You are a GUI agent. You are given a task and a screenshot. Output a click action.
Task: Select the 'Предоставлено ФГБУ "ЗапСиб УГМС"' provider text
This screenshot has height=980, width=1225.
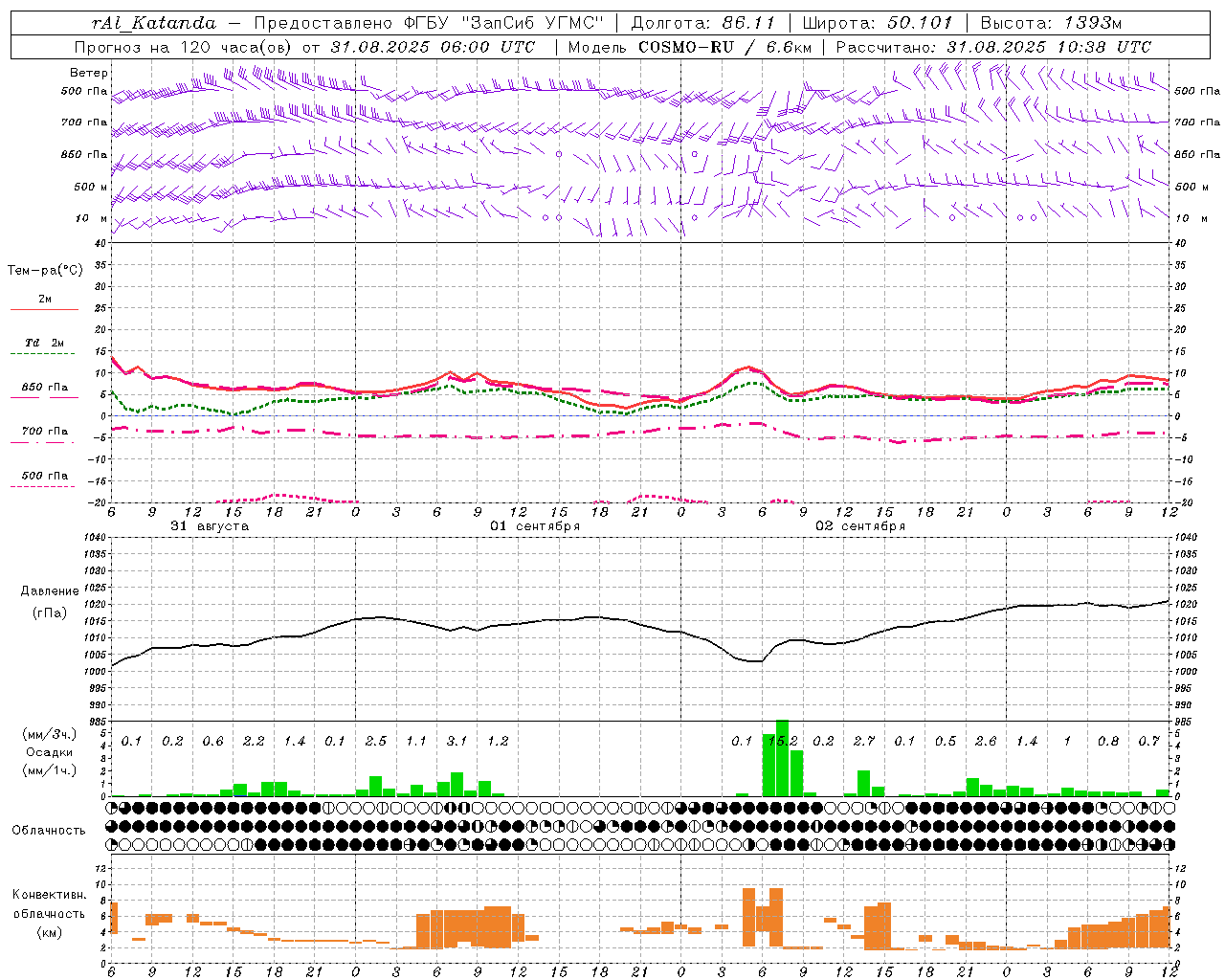point(429,23)
